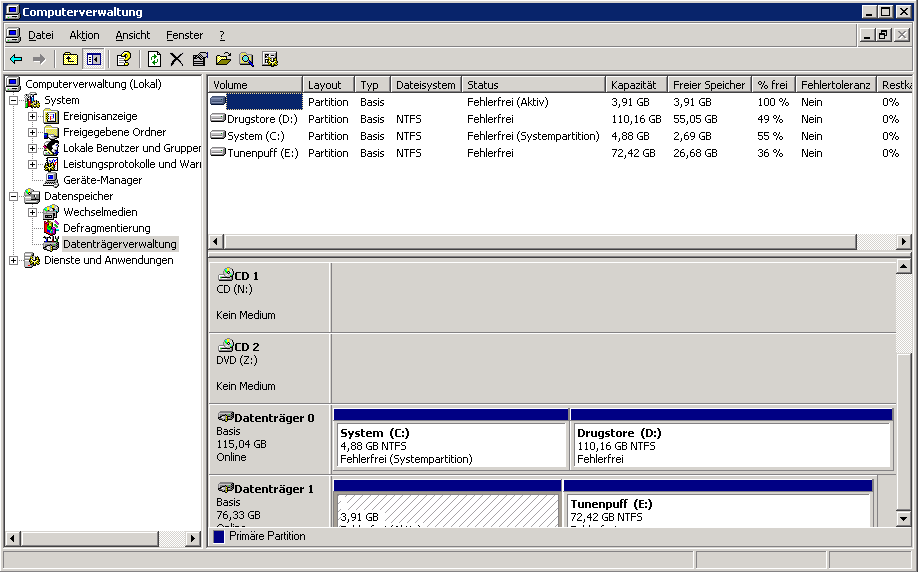
Task: Click the title bar Computerverwaltung icon
Action: pyautogui.click(x=12, y=12)
